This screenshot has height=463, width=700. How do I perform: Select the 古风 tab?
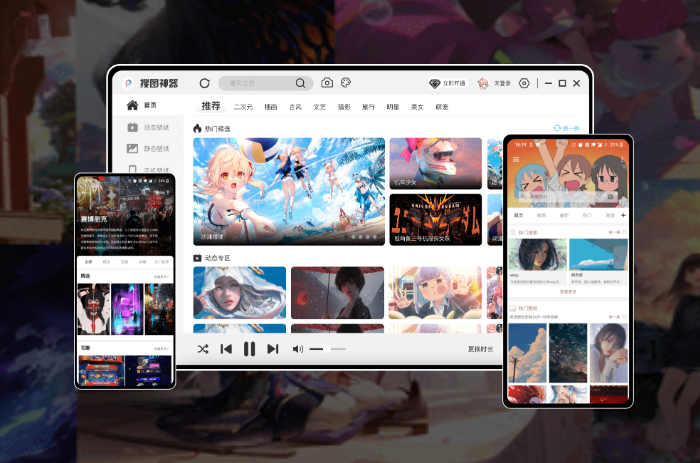295,107
